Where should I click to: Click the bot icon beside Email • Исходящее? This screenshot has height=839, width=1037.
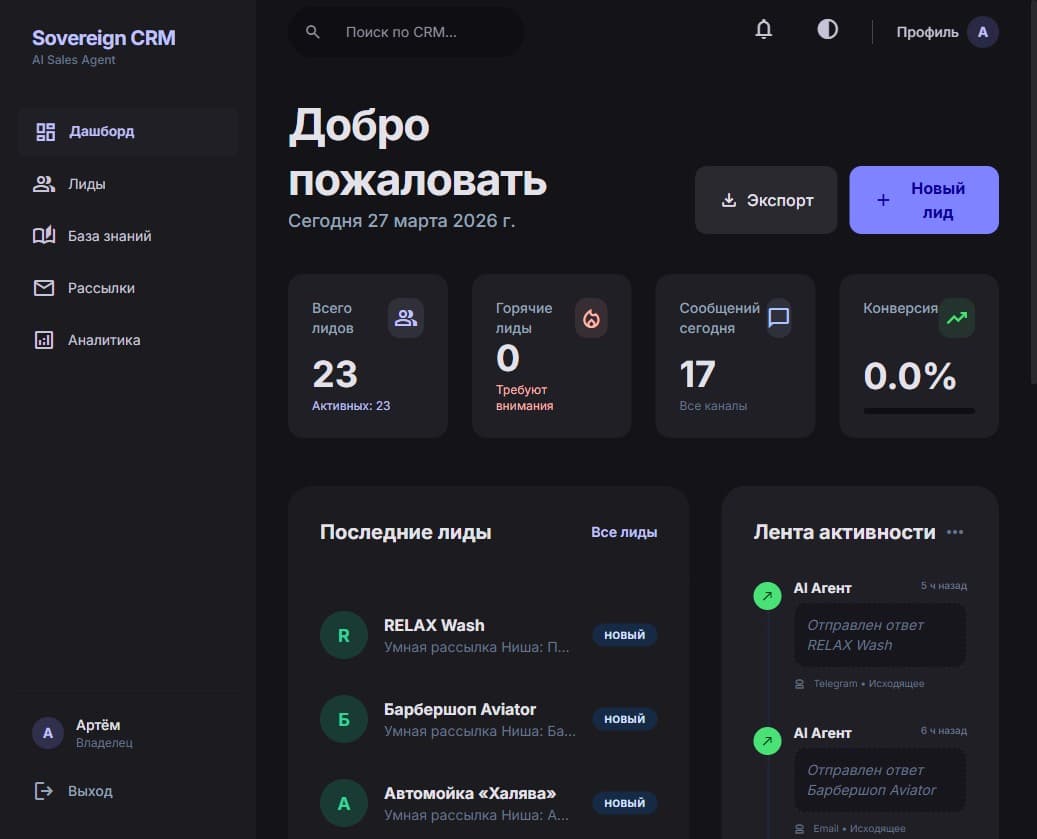point(800,828)
